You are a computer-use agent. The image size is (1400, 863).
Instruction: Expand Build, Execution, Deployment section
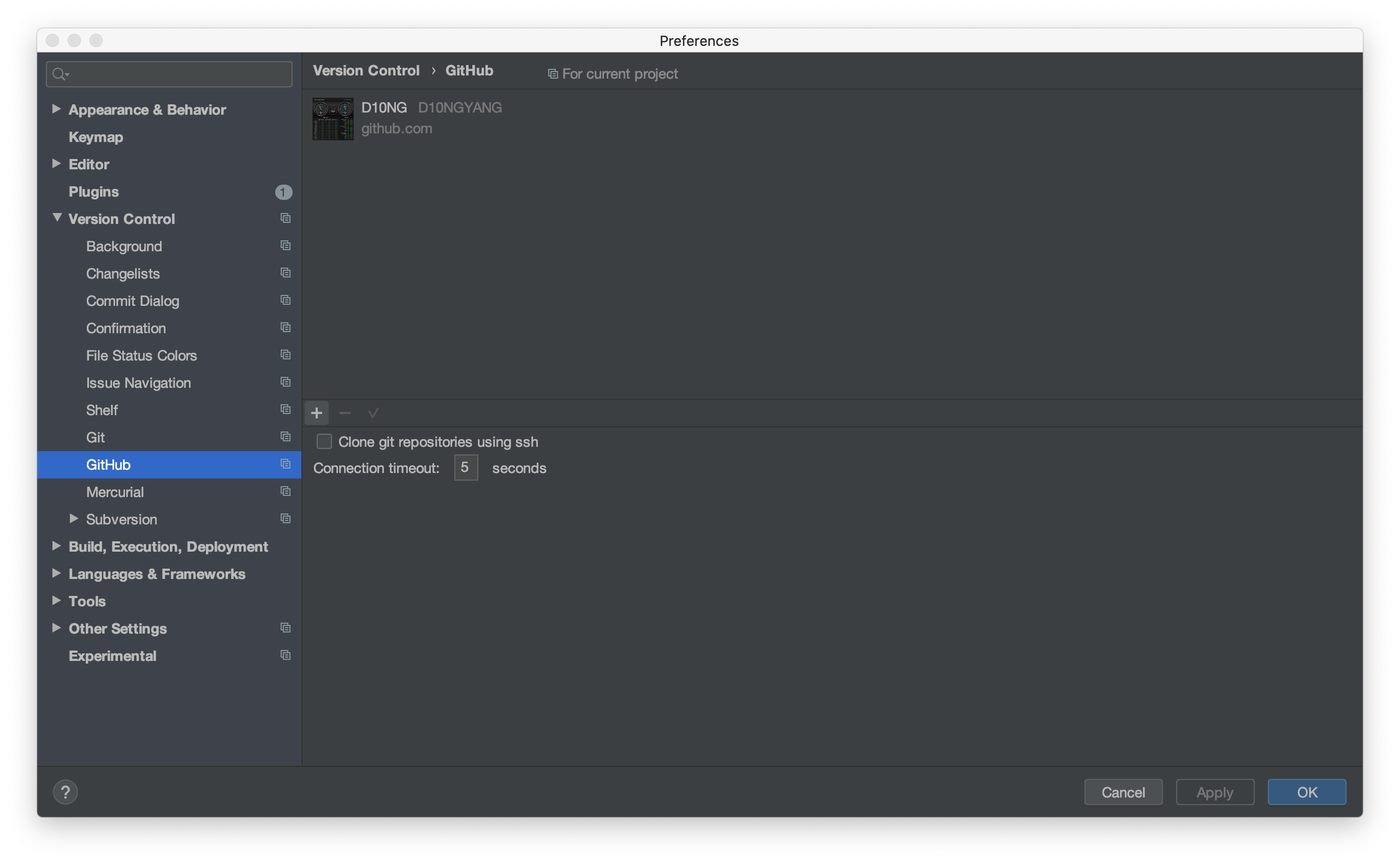click(x=56, y=546)
